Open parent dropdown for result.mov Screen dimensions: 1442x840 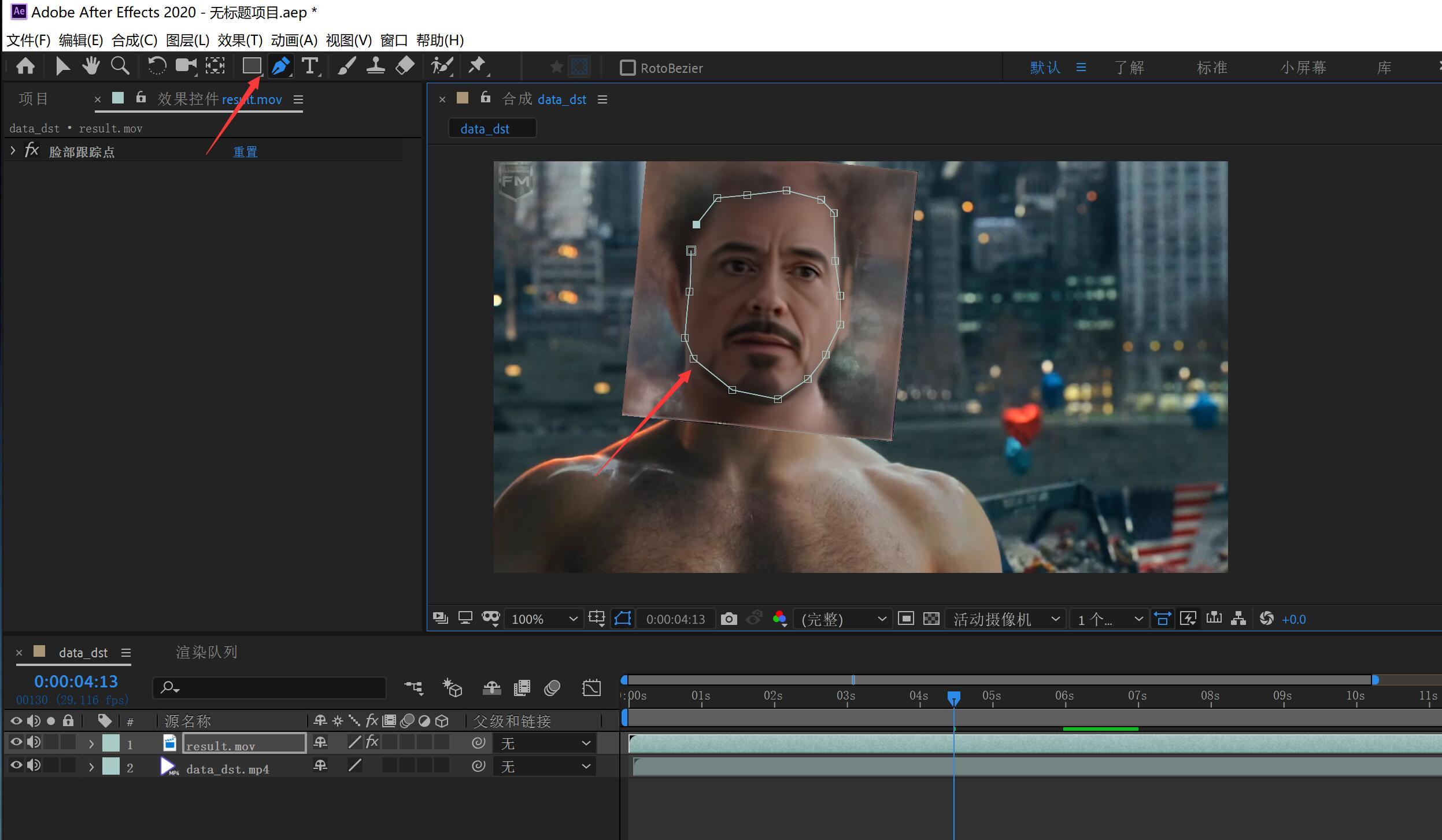(544, 743)
